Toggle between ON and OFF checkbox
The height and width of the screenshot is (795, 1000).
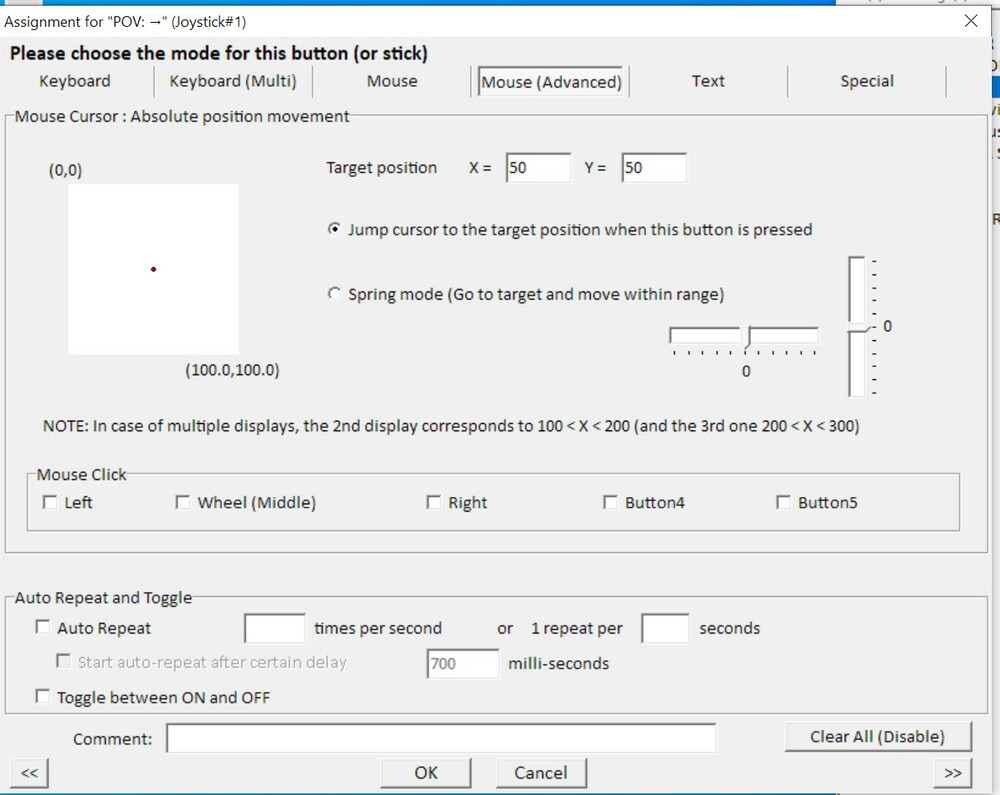coord(42,696)
